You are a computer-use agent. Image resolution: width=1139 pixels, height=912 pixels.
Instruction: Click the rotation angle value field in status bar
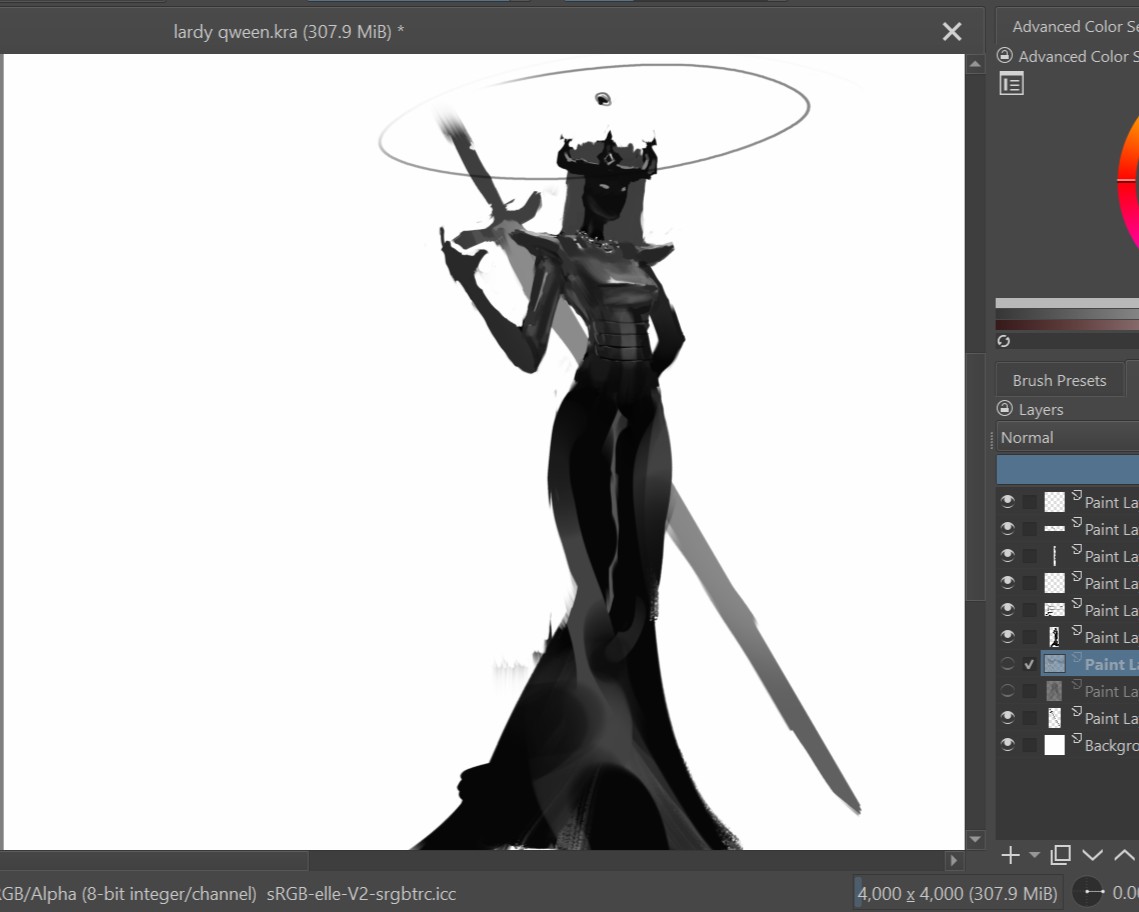(1124, 892)
